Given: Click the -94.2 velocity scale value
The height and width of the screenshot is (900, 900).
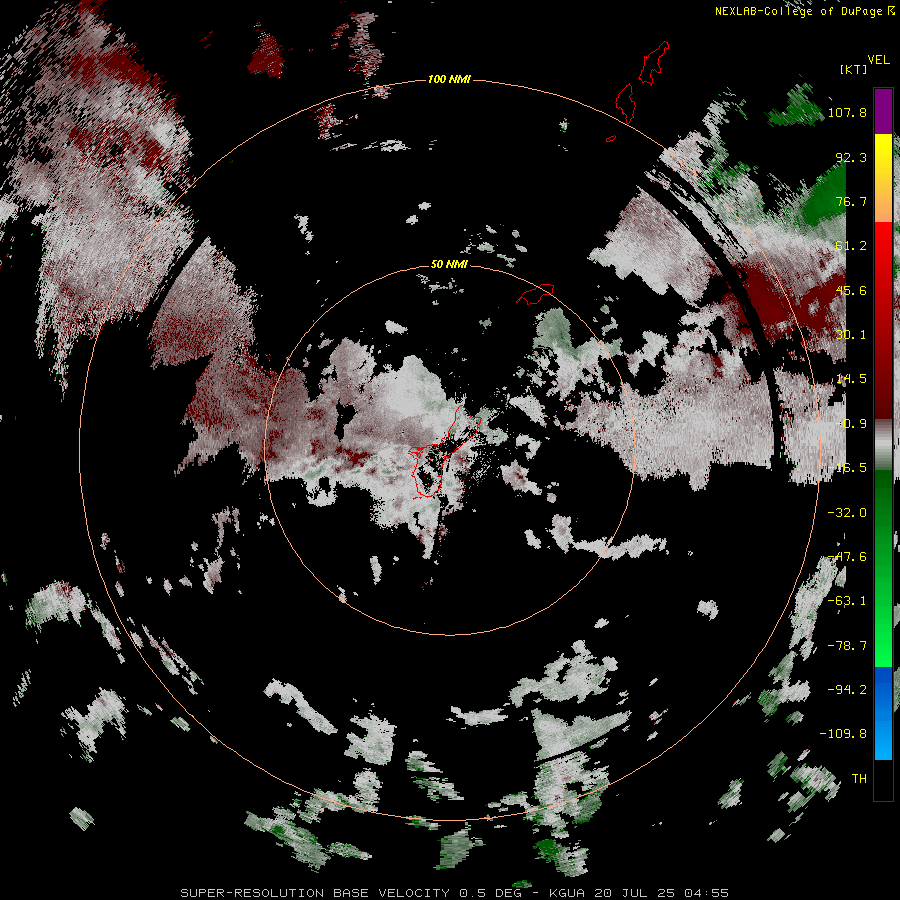Looking at the screenshot, I should click(x=847, y=690).
